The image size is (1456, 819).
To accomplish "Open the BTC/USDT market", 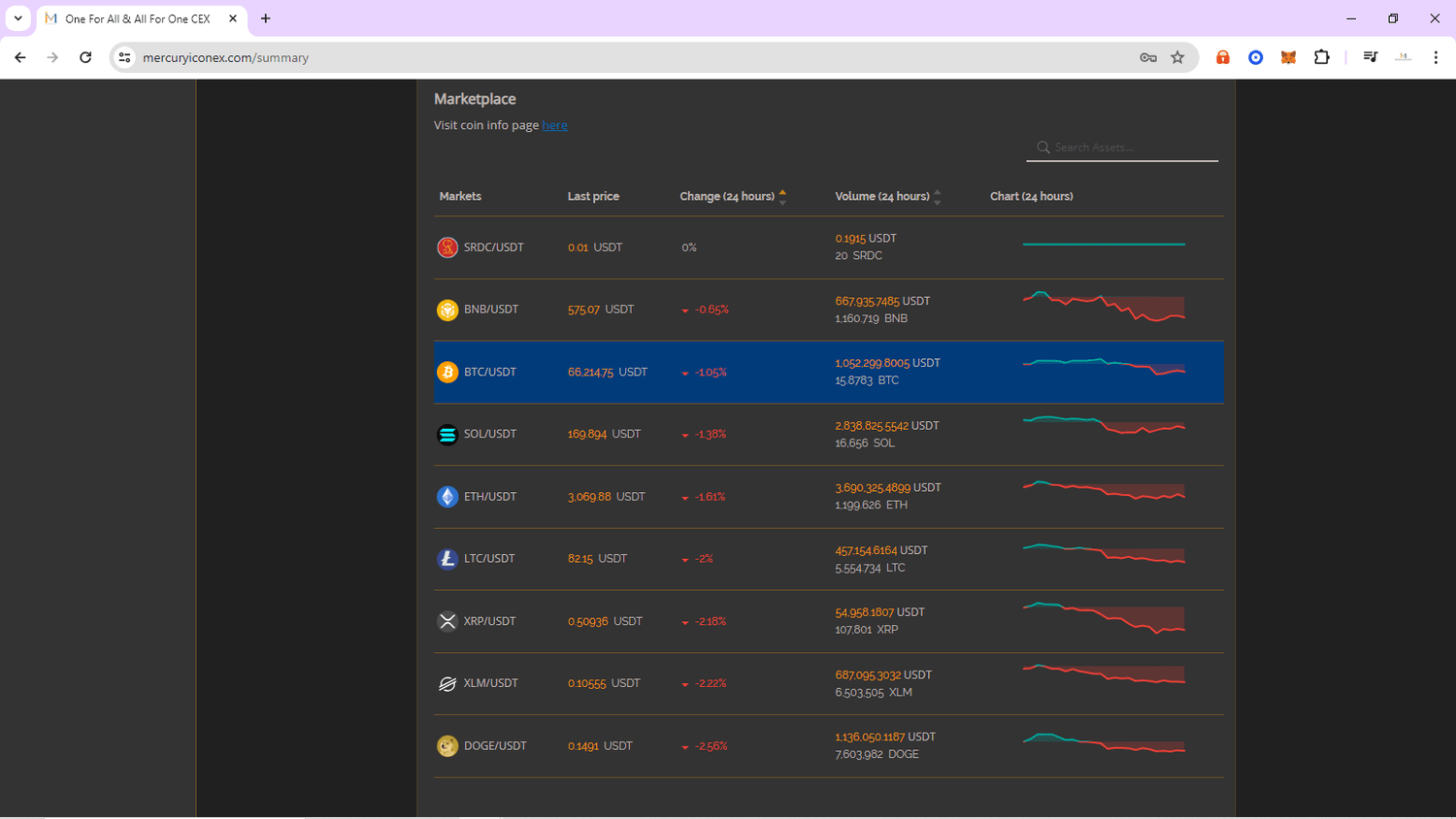I will pos(490,373).
